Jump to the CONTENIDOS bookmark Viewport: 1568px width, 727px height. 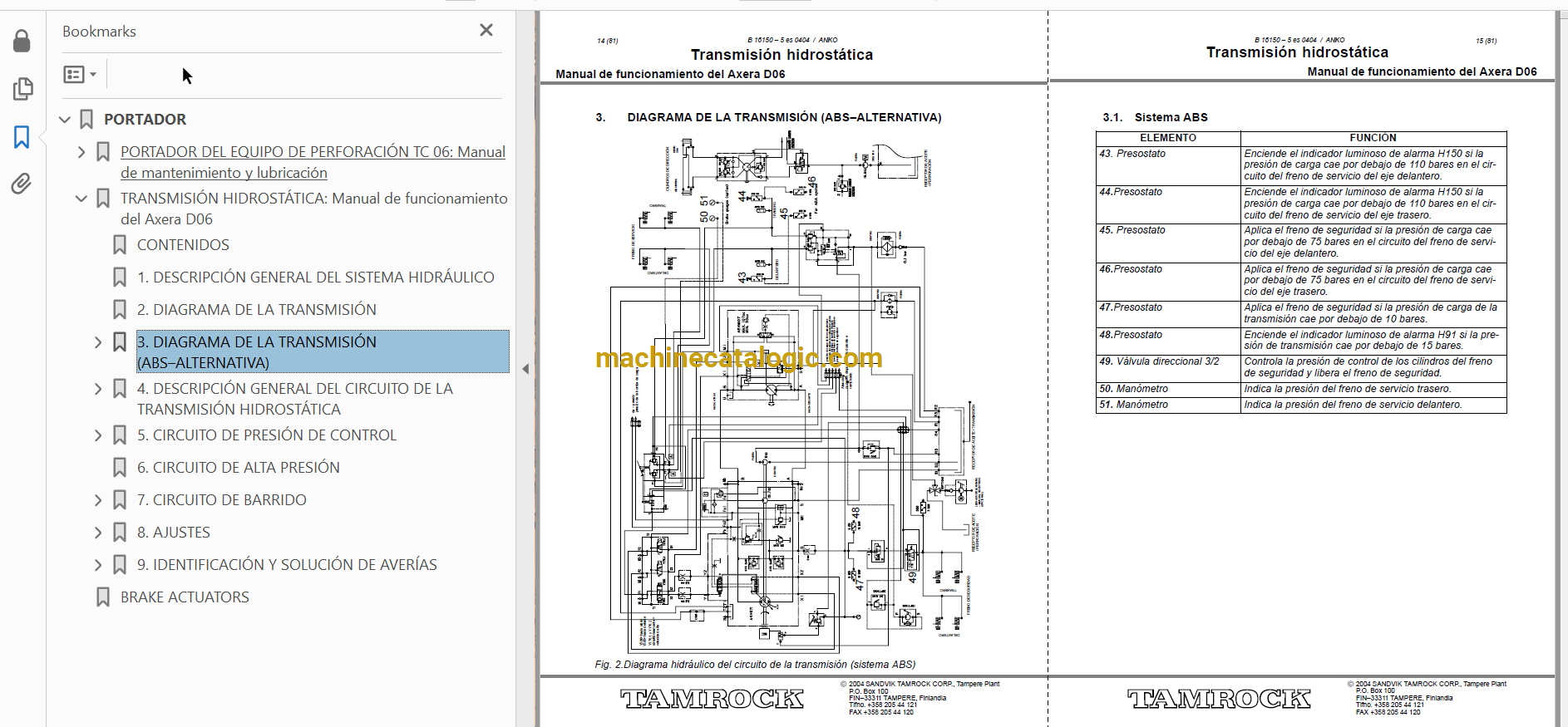(x=183, y=245)
